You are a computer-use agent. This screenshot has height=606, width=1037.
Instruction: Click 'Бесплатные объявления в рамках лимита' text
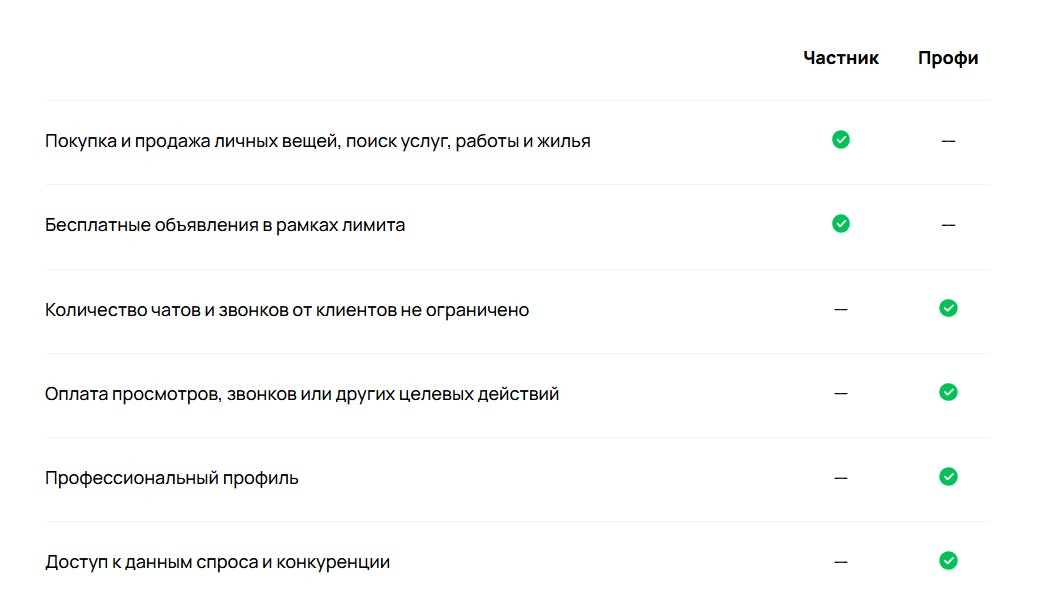[225, 225]
